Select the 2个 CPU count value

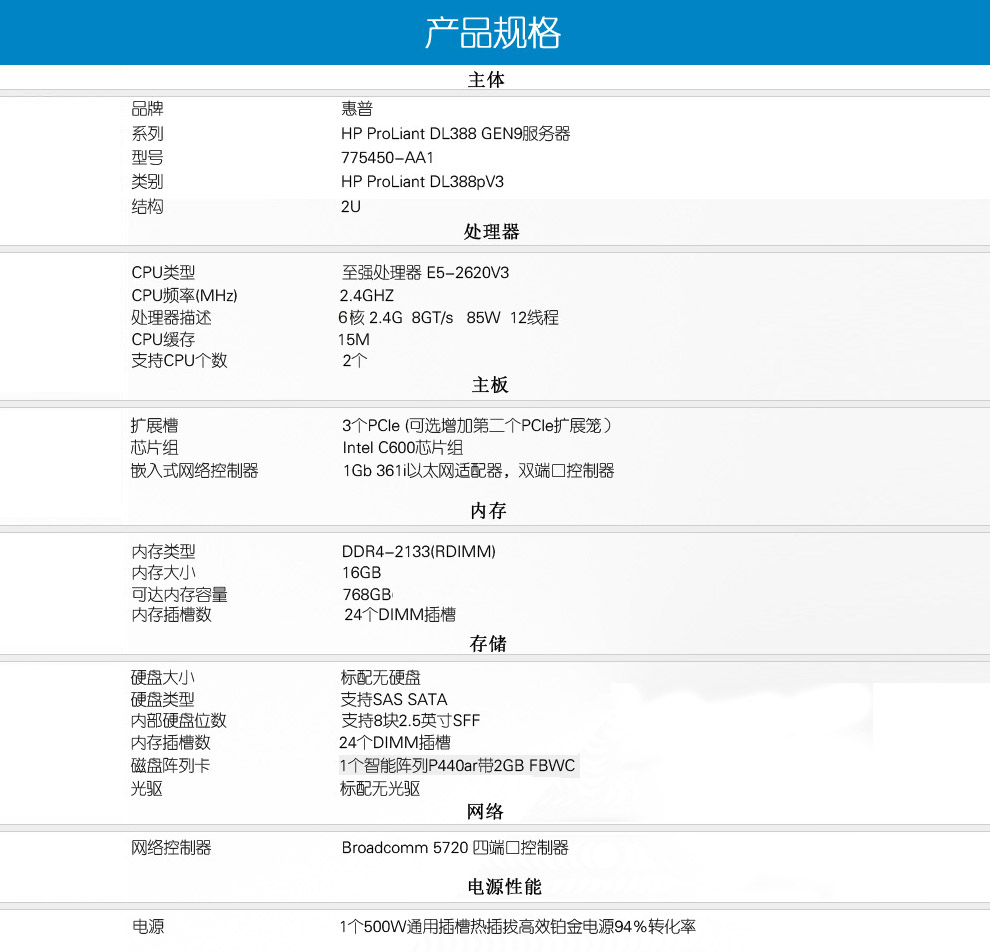(x=354, y=360)
